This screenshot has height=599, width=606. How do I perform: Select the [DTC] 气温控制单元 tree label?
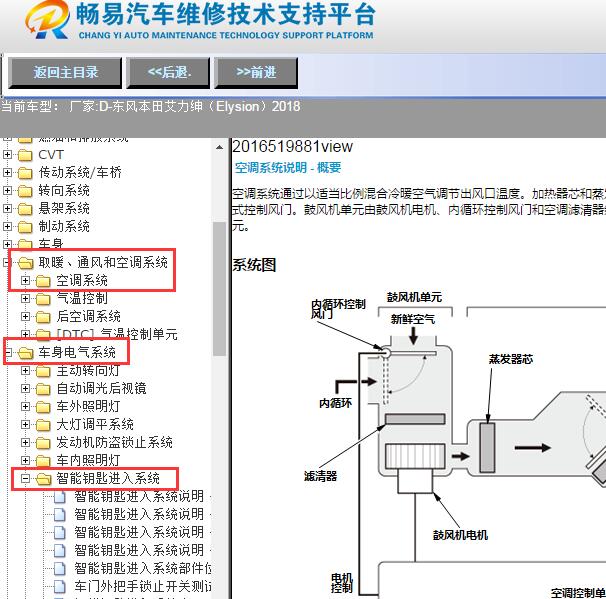(117, 334)
